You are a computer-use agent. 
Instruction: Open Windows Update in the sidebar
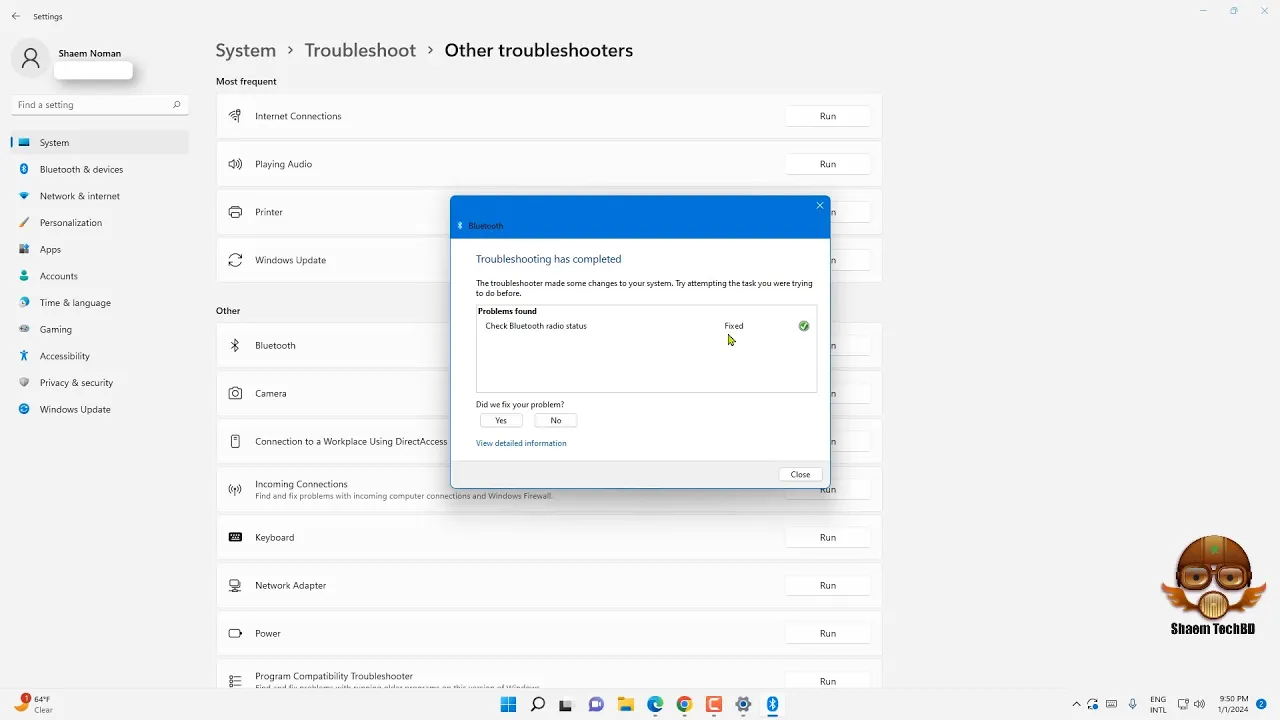pyautogui.click(x=100, y=409)
